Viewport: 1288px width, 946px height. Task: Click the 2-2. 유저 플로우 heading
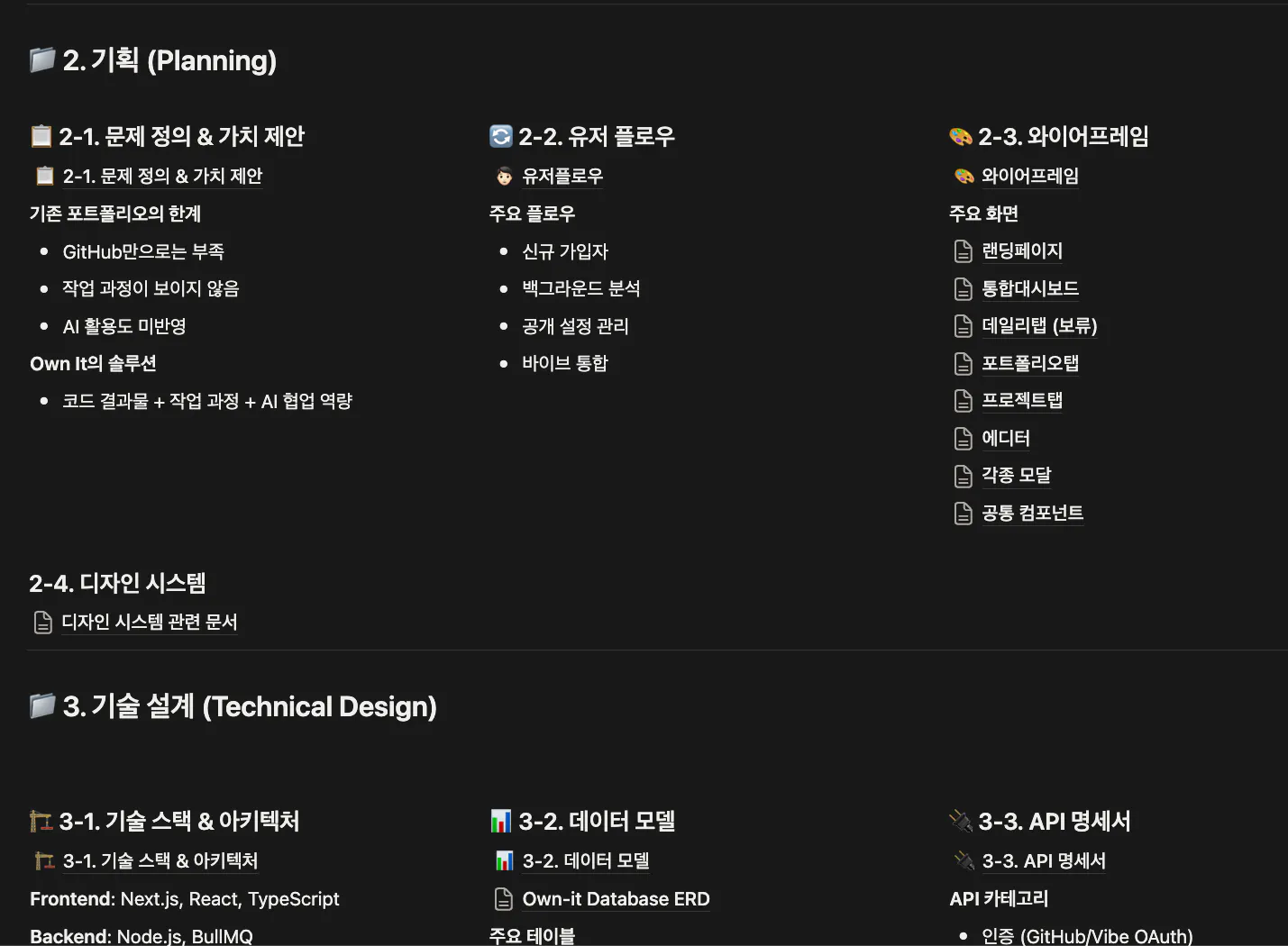tap(597, 137)
